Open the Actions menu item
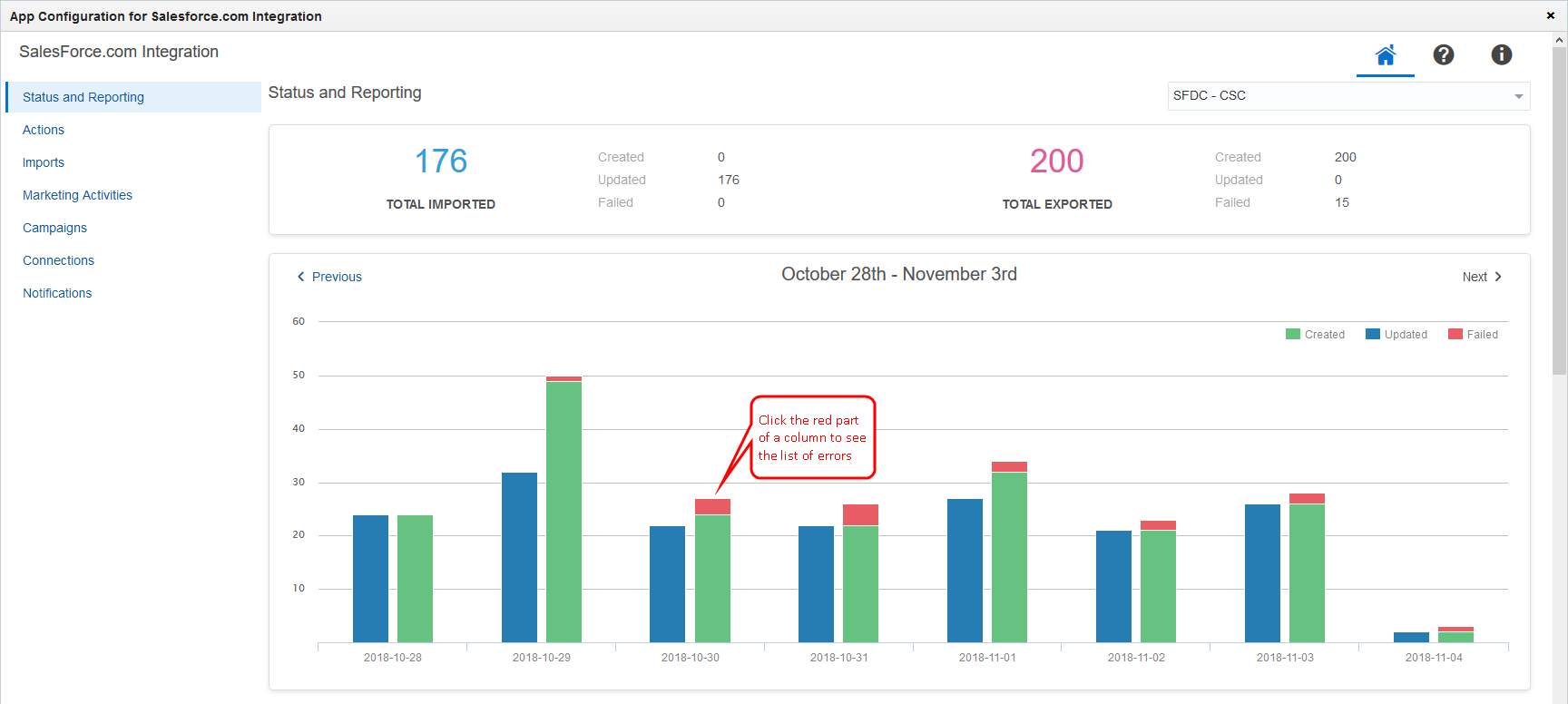The height and width of the screenshot is (704, 1568). click(44, 130)
